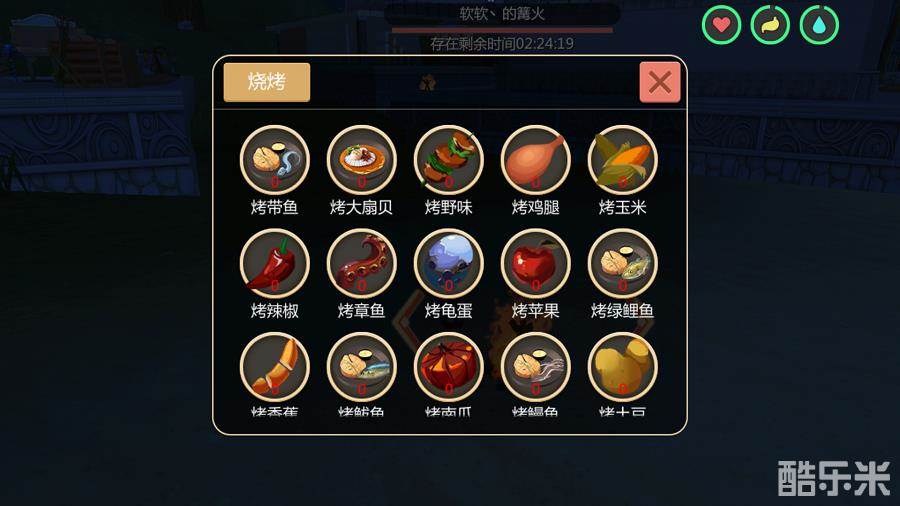Image resolution: width=900 pixels, height=506 pixels.
Task: Select the 烤苹果 roasted apple icon
Action: click(536, 263)
